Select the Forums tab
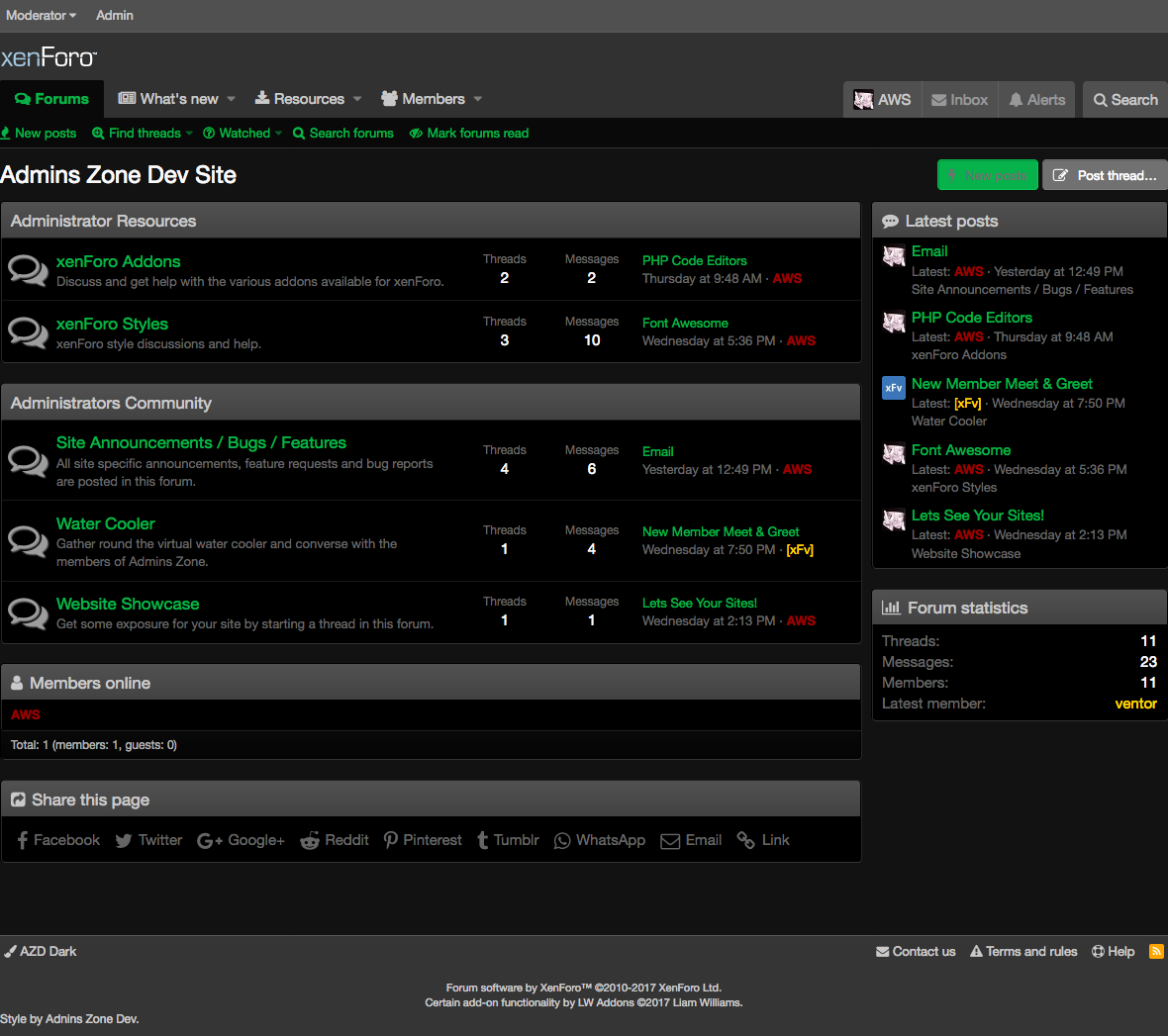The height and width of the screenshot is (1036, 1168). pos(52,99)
